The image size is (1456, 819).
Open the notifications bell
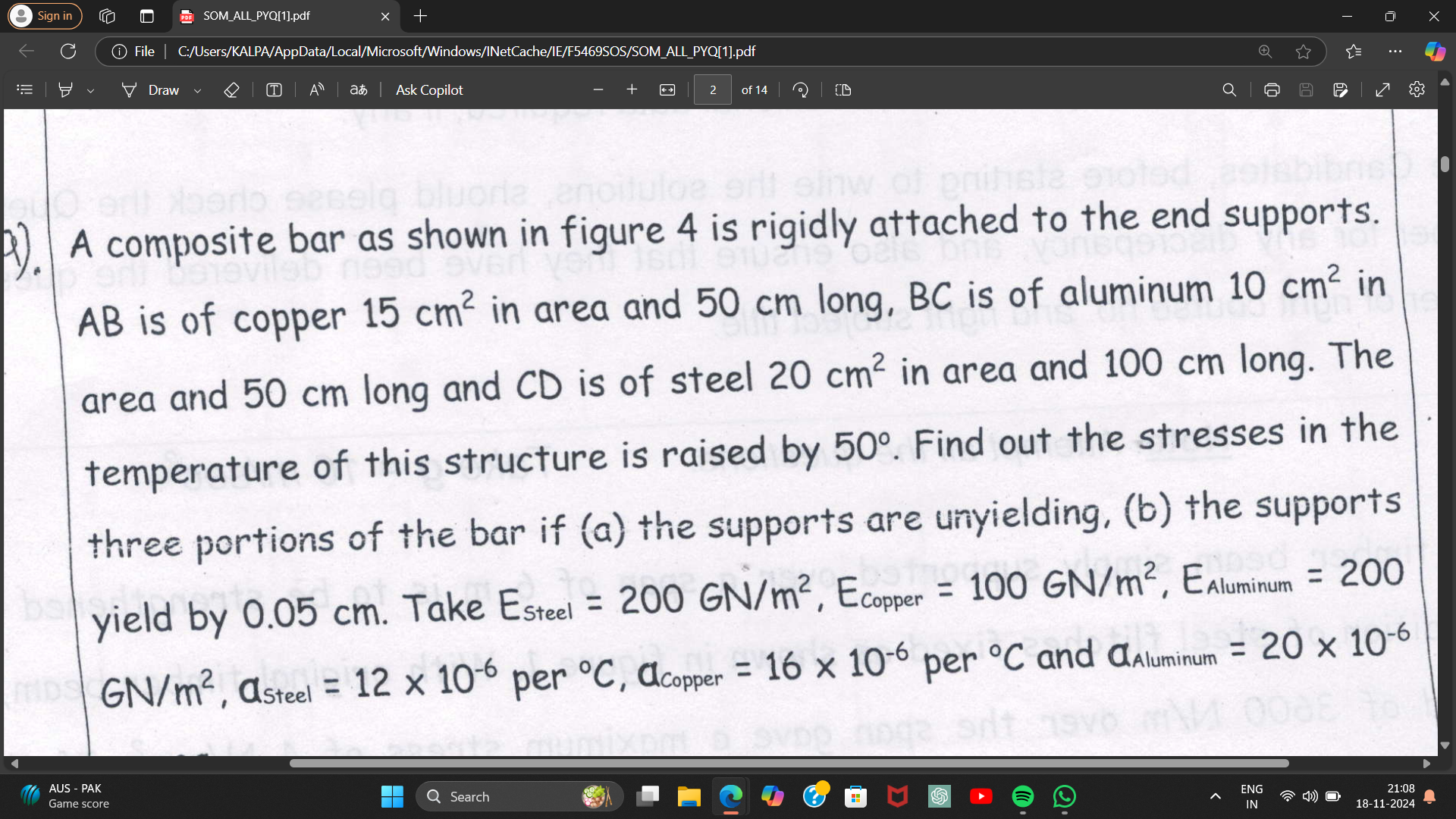coord(1429,796)
